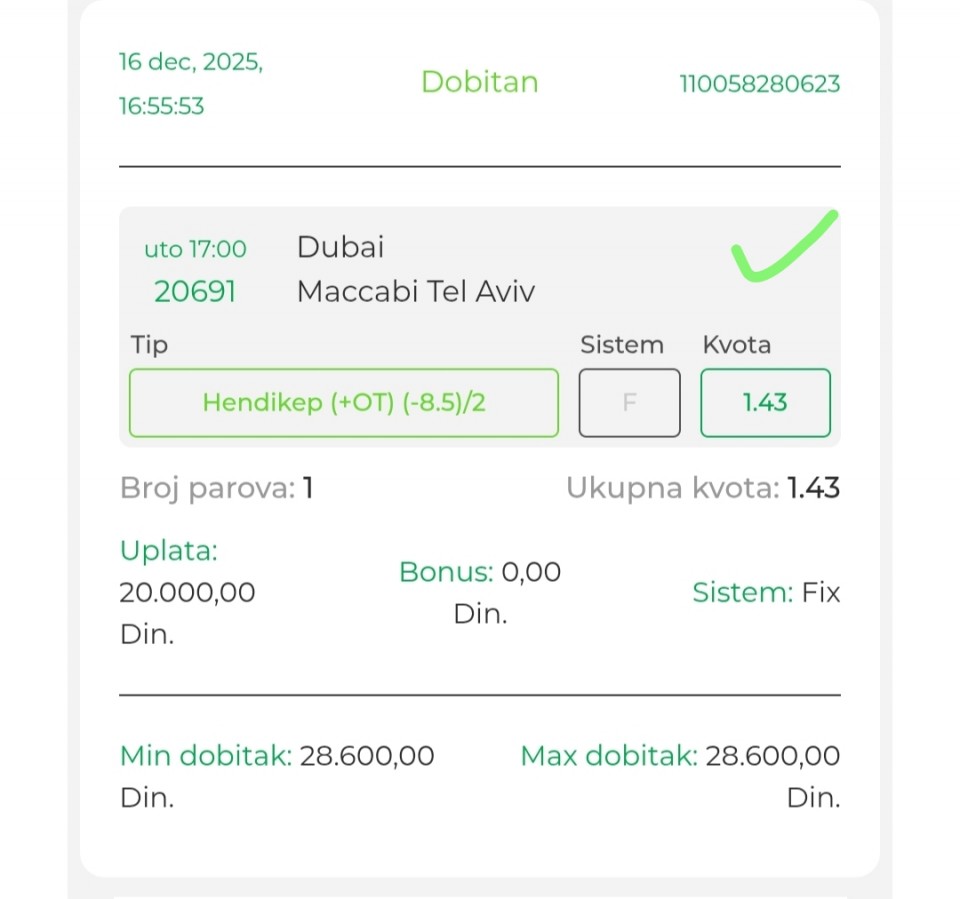Tap the Sistem: Fix label
Viewport: 960px width, 899px height.
766,593
